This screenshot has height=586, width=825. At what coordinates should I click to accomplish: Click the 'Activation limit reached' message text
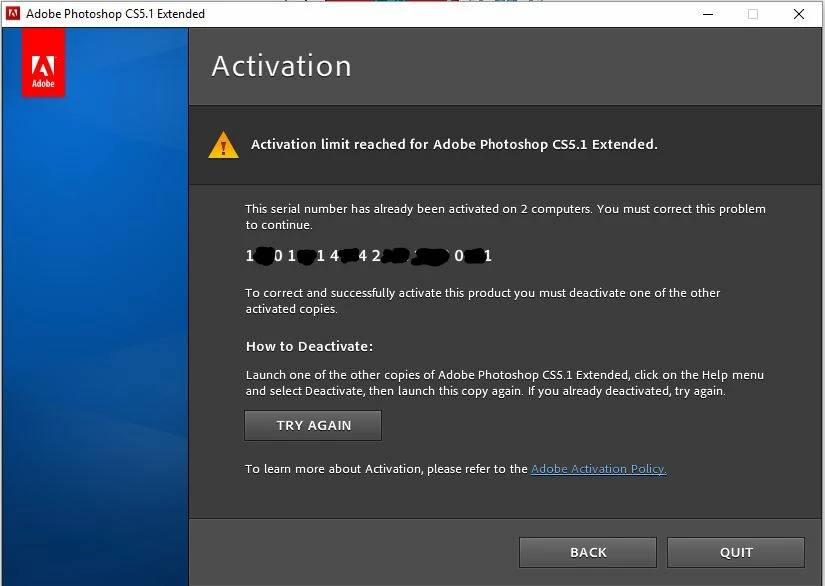(x=454, y=145)
